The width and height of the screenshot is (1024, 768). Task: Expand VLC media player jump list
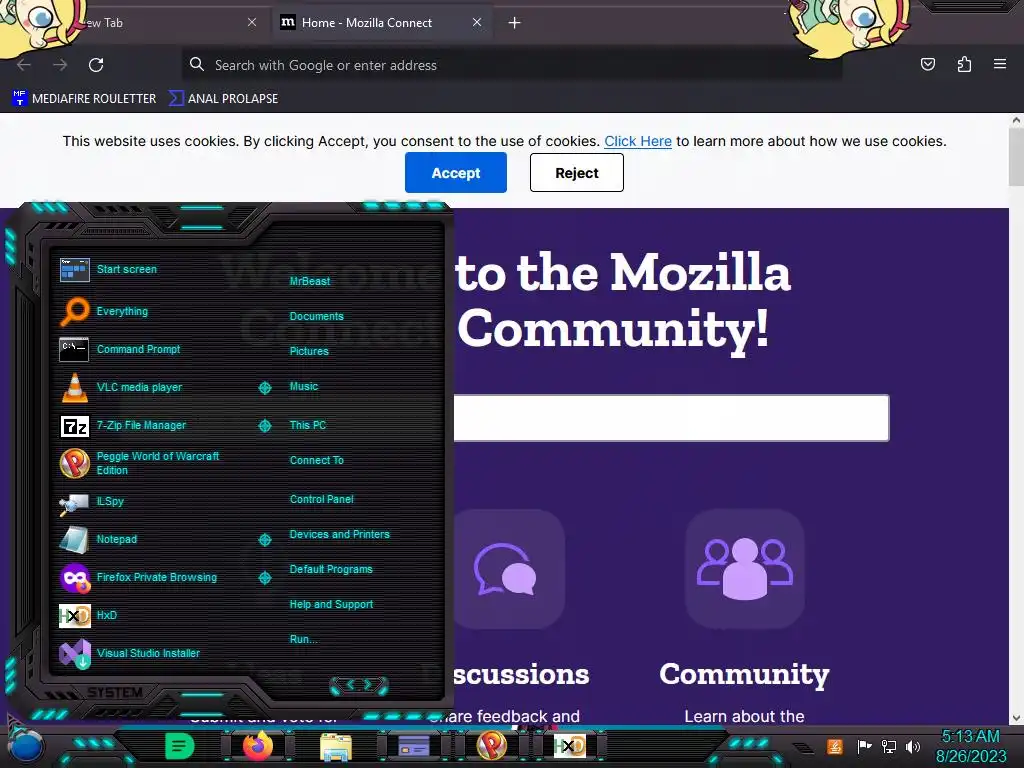(264, 388)
